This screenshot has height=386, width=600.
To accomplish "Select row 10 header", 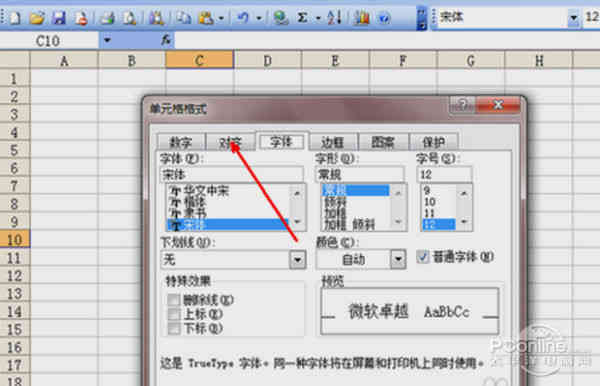I will 15,239.
